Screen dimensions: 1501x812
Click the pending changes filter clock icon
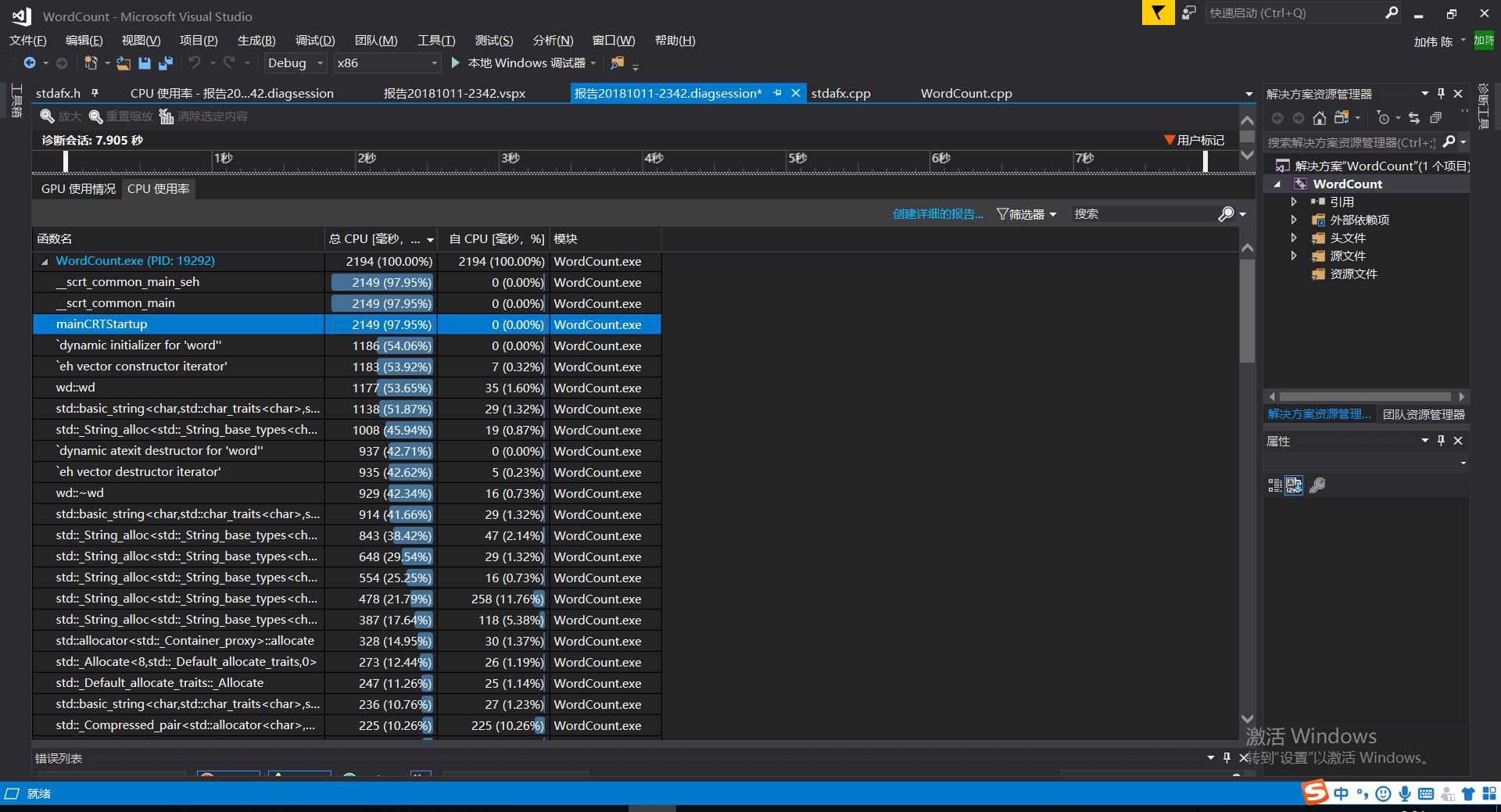click(x=1384, y=118)
